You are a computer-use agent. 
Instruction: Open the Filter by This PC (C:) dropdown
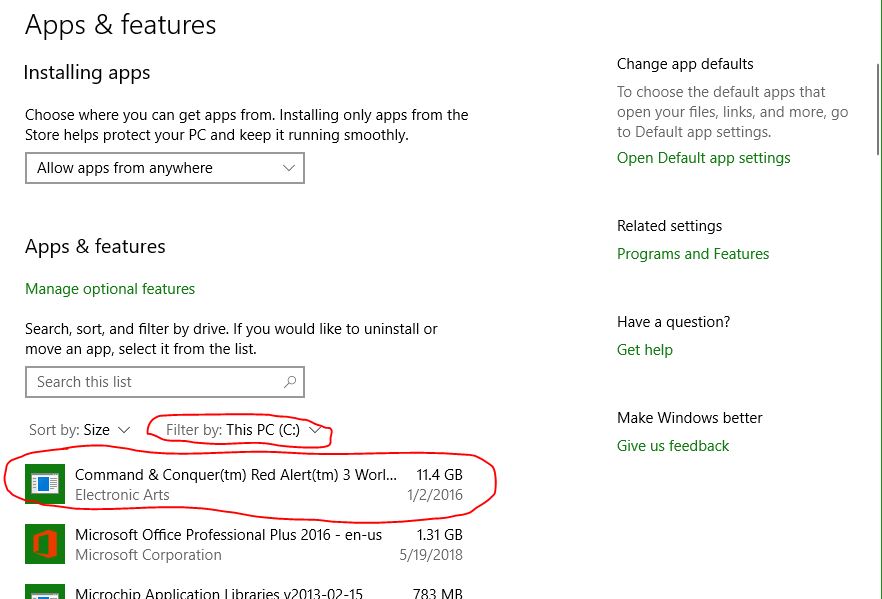pos(243,430)
